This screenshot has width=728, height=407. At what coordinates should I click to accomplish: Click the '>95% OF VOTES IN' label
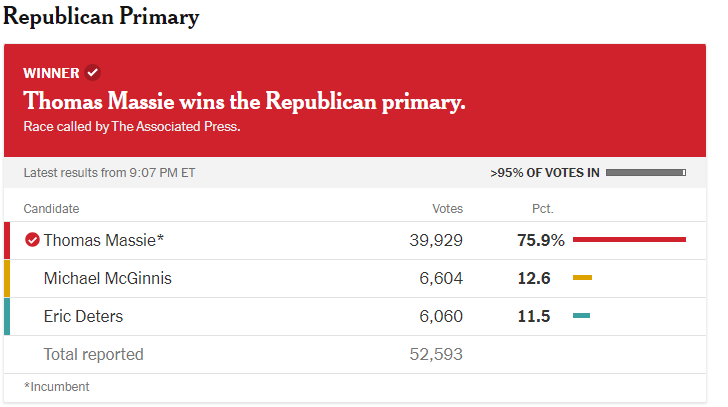[x=545, y=173]
